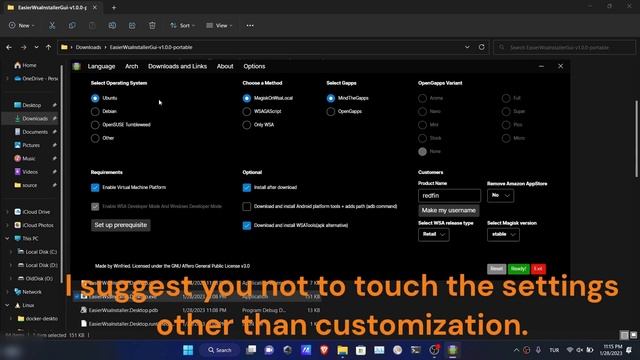Select the Other operating system option
The height and width of the screenshot is (360, 640).
tap(95, 138)
